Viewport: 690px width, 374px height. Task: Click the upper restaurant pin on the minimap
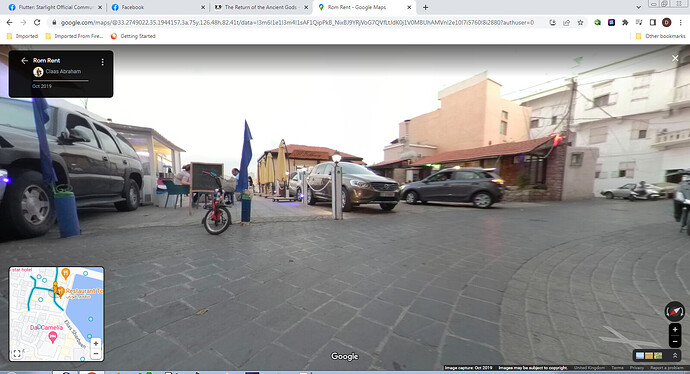(x=66, y=274)
